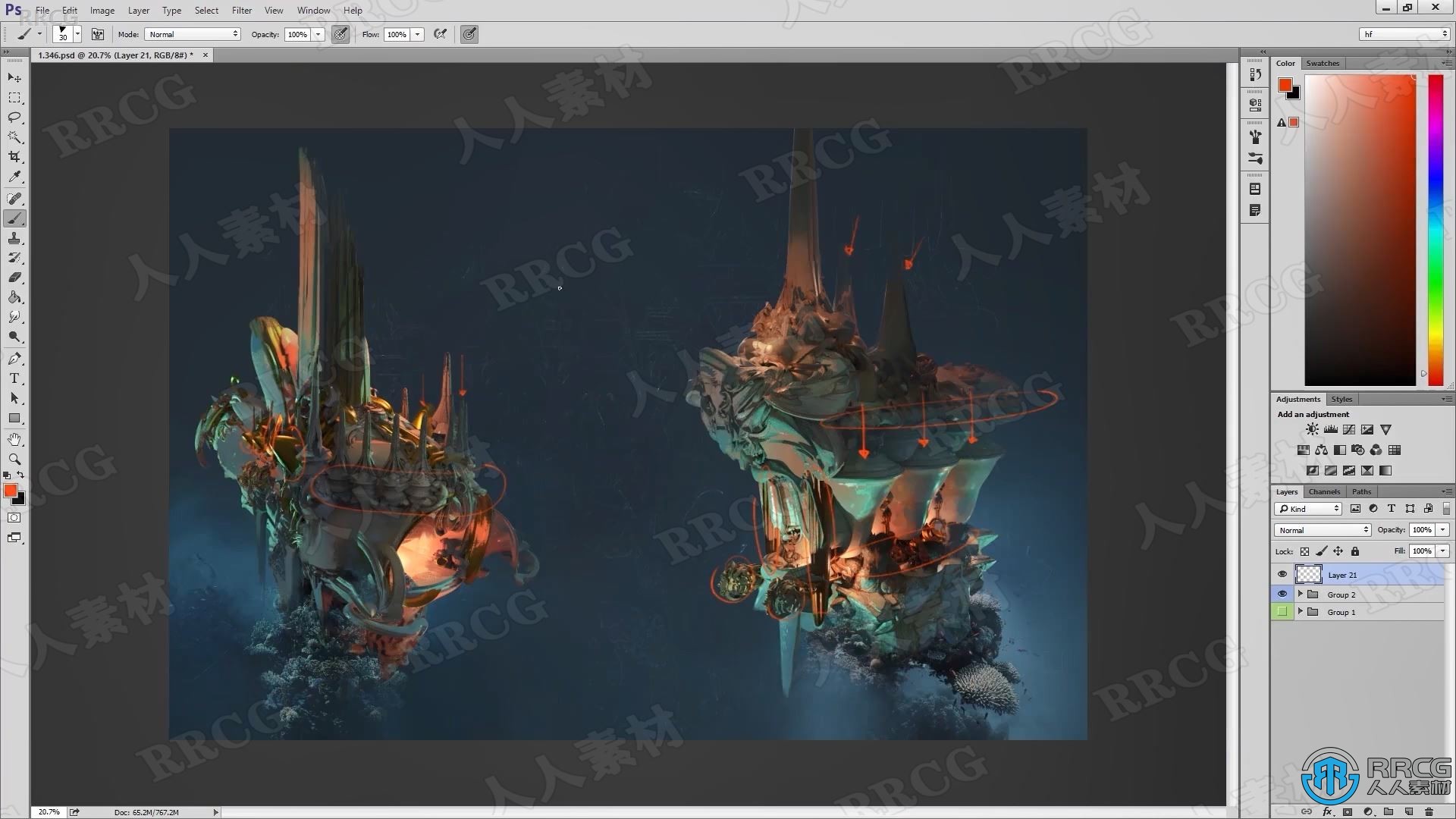Switch to the Swatches tab
The width and height of the screenshot is (1456, 819).
[x=1323, y=63]
